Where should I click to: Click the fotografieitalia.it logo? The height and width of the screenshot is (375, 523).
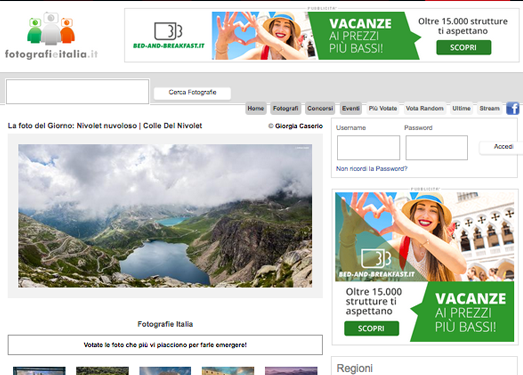click(x=51, y=36)
